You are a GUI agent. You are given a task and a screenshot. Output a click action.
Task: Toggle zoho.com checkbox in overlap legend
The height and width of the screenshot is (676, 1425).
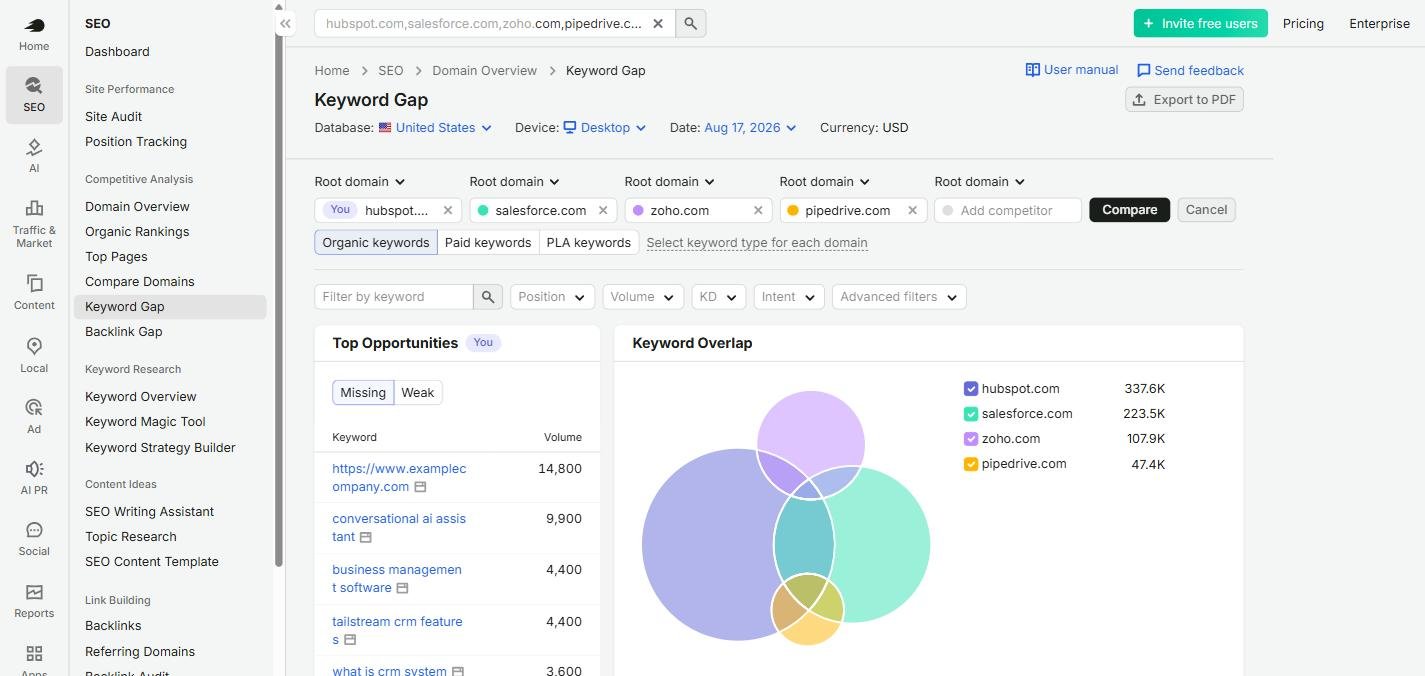(970, 439)
